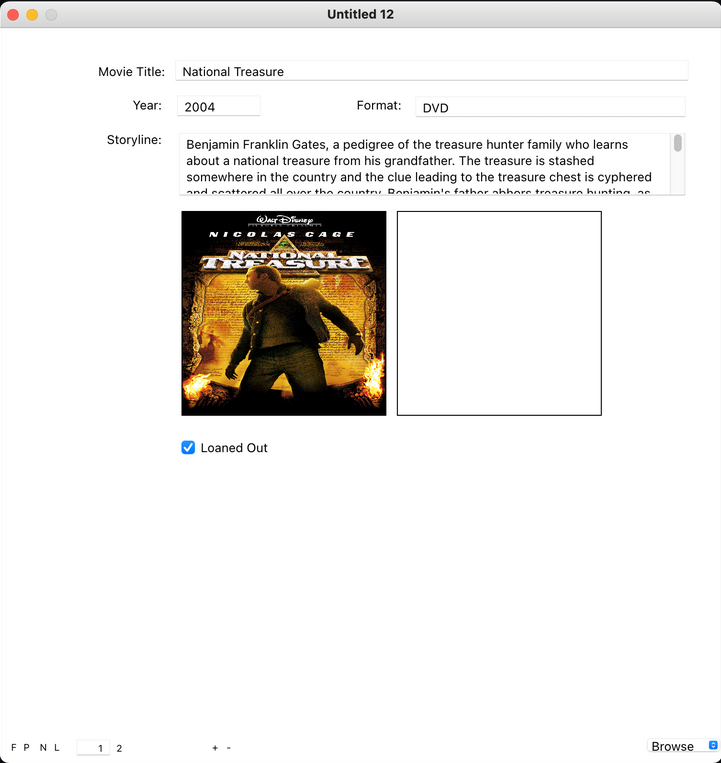Edit the Year field showing 2004
This screenshot has height=763, width=721.
coord(218,106)
